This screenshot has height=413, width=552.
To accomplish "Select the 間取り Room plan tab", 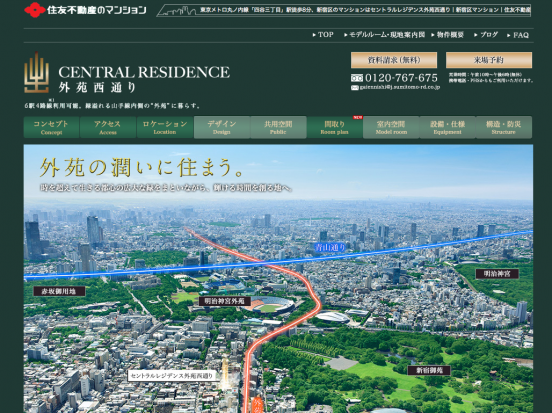I will point(334,127).
